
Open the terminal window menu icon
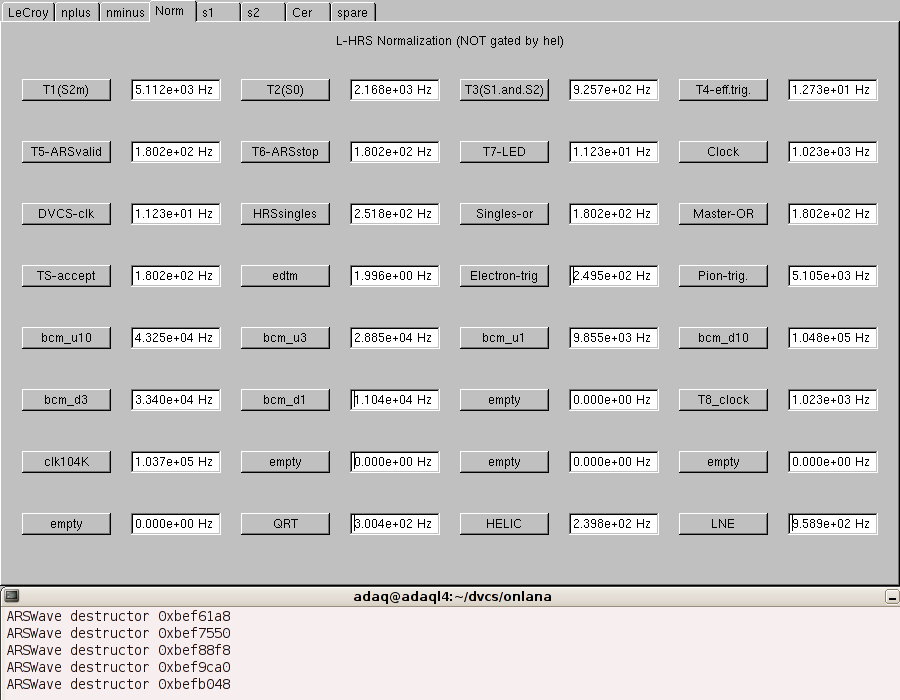coord(11,596)
